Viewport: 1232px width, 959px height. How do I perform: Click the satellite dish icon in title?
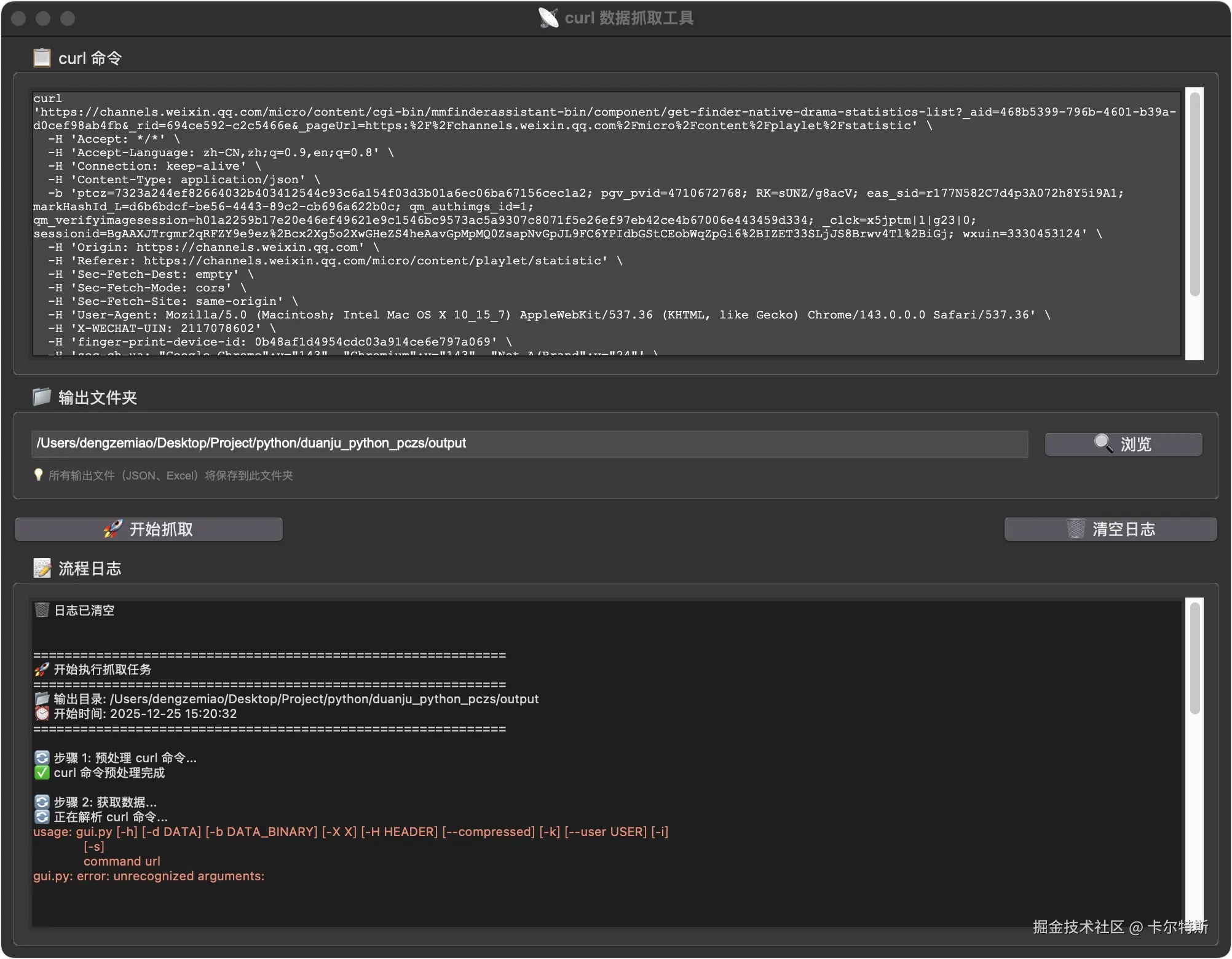[x=548, y=18]
